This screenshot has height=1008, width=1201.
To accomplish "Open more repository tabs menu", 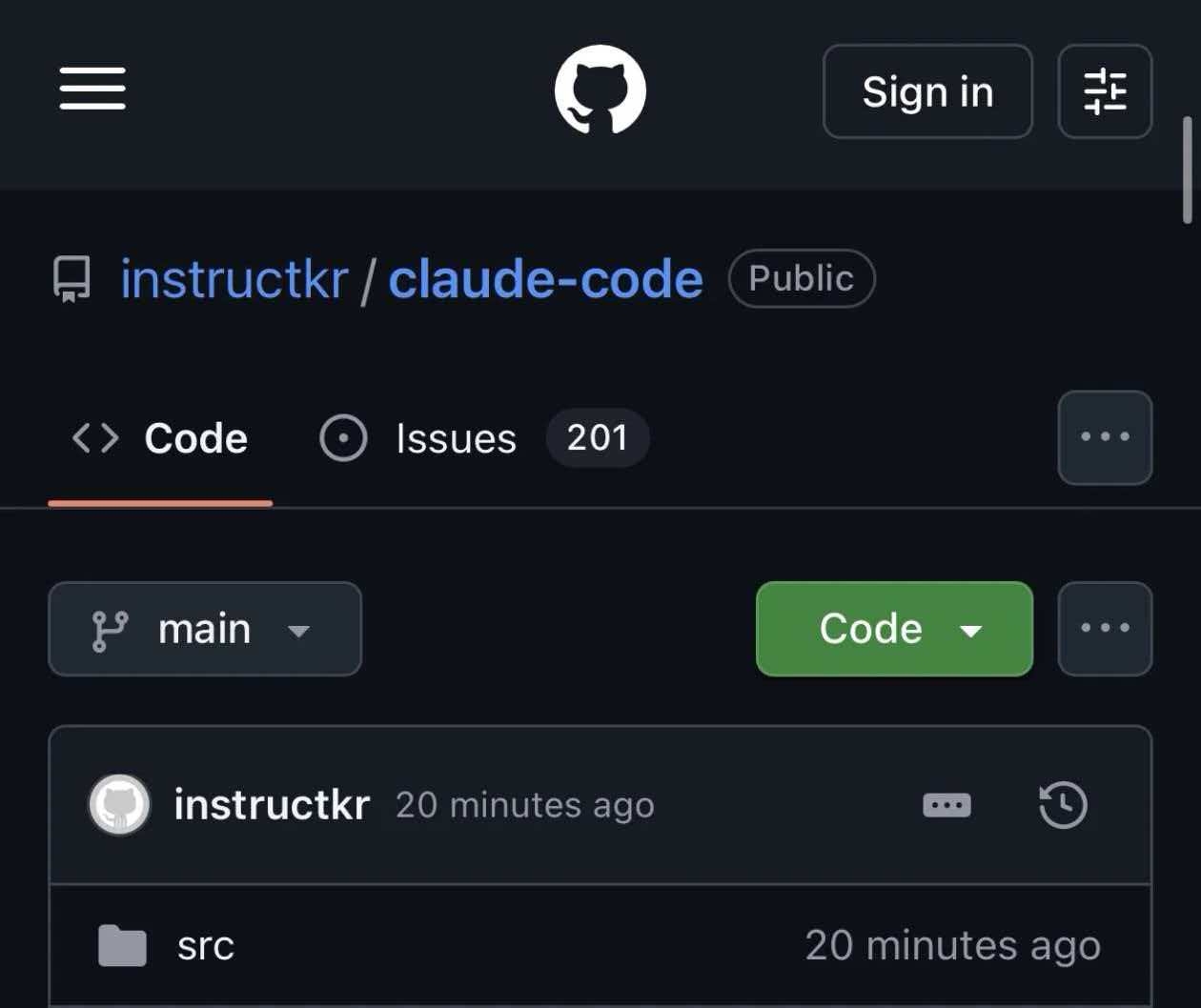I will point(1105,437).
